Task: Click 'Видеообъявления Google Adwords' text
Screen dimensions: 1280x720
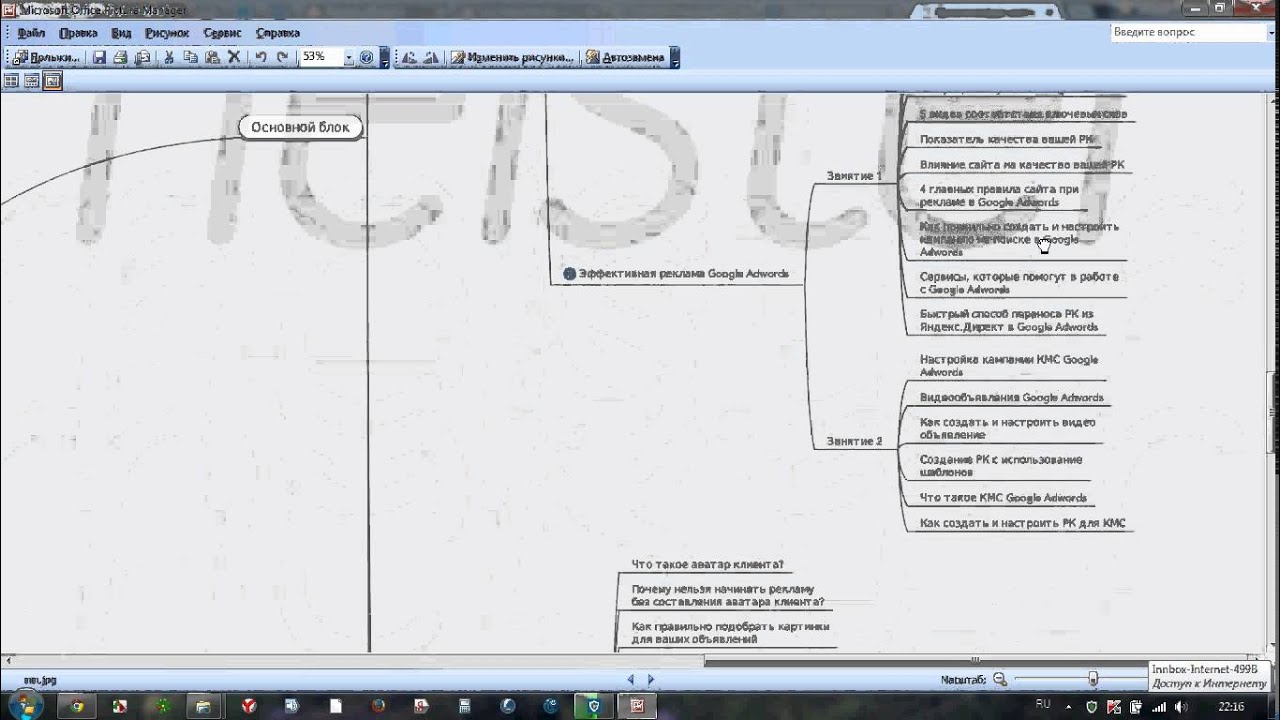Action: [1011, 397]
